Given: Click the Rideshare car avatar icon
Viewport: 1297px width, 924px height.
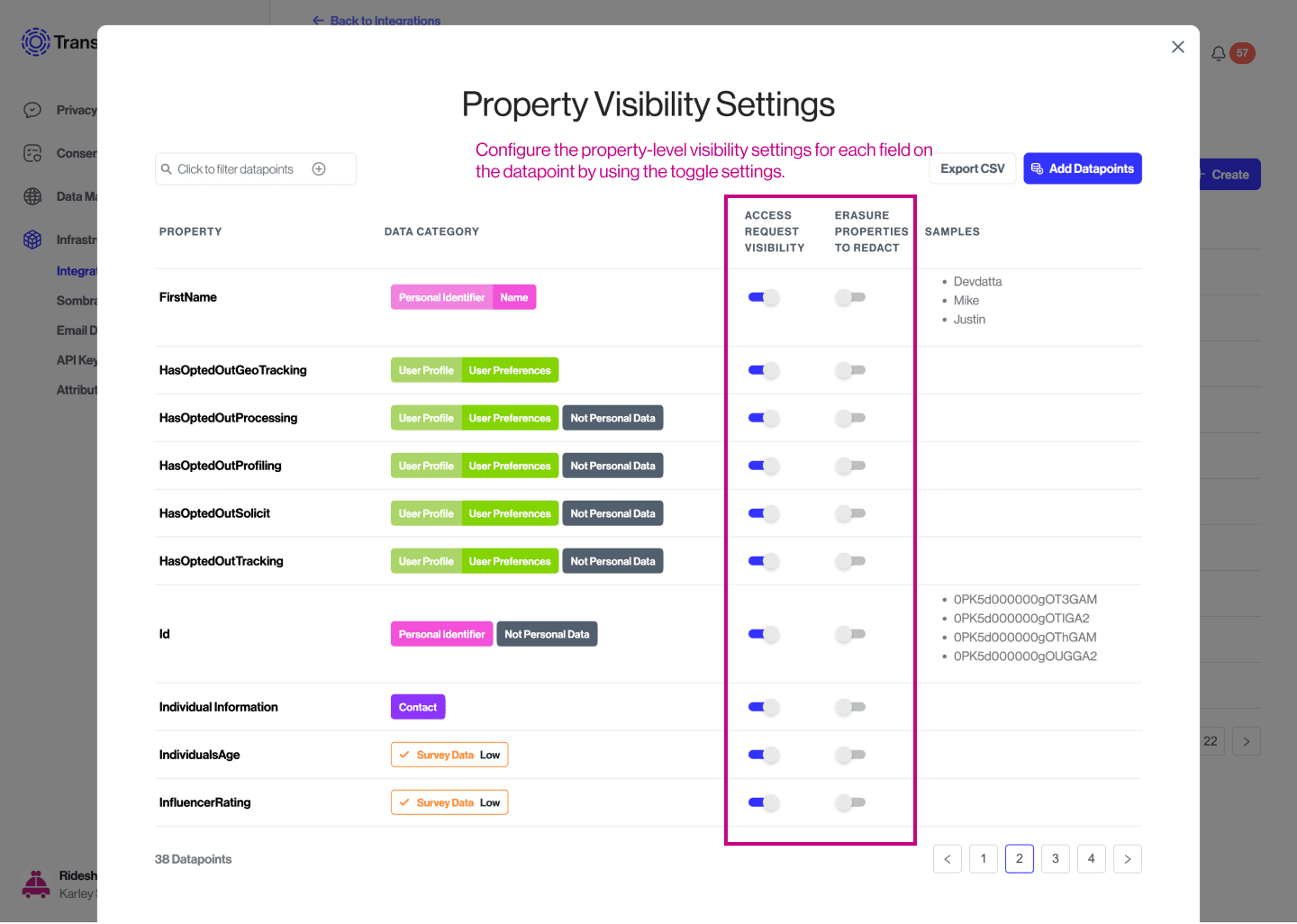Looking at the screenshot, I should (36, 883).
